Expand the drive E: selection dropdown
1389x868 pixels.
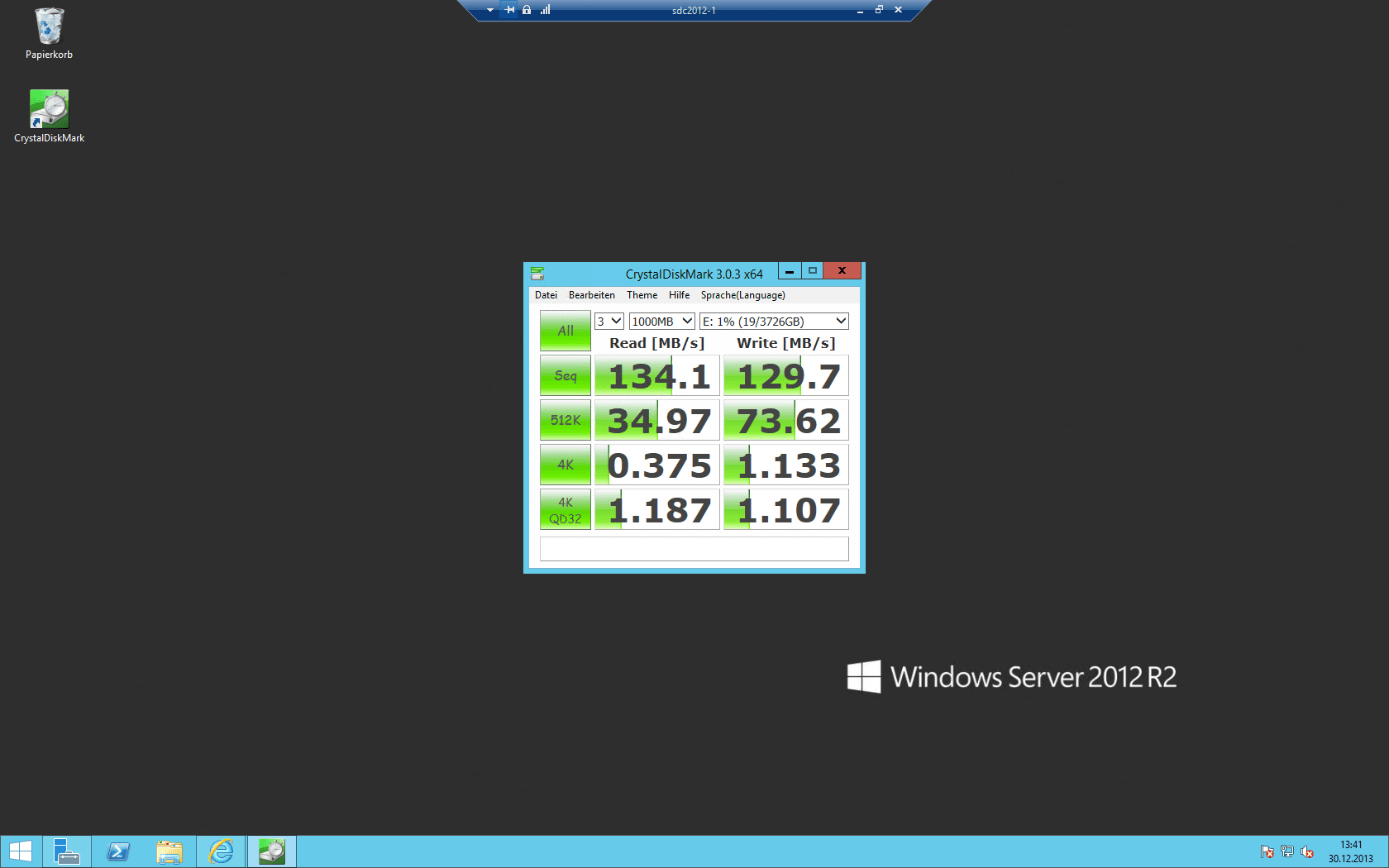[x=774, y=322]
